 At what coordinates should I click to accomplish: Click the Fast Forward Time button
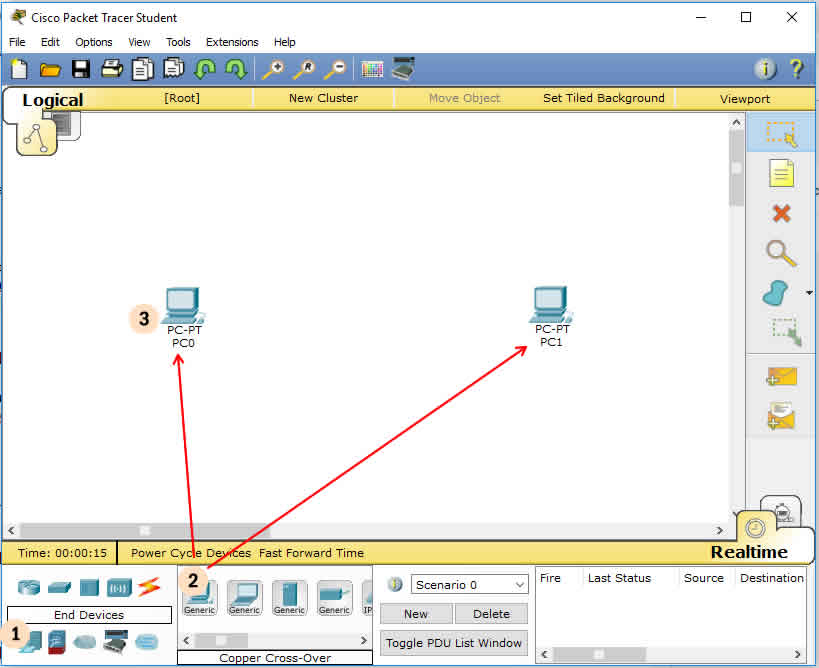pyautogui.click(x=307, y=552)
